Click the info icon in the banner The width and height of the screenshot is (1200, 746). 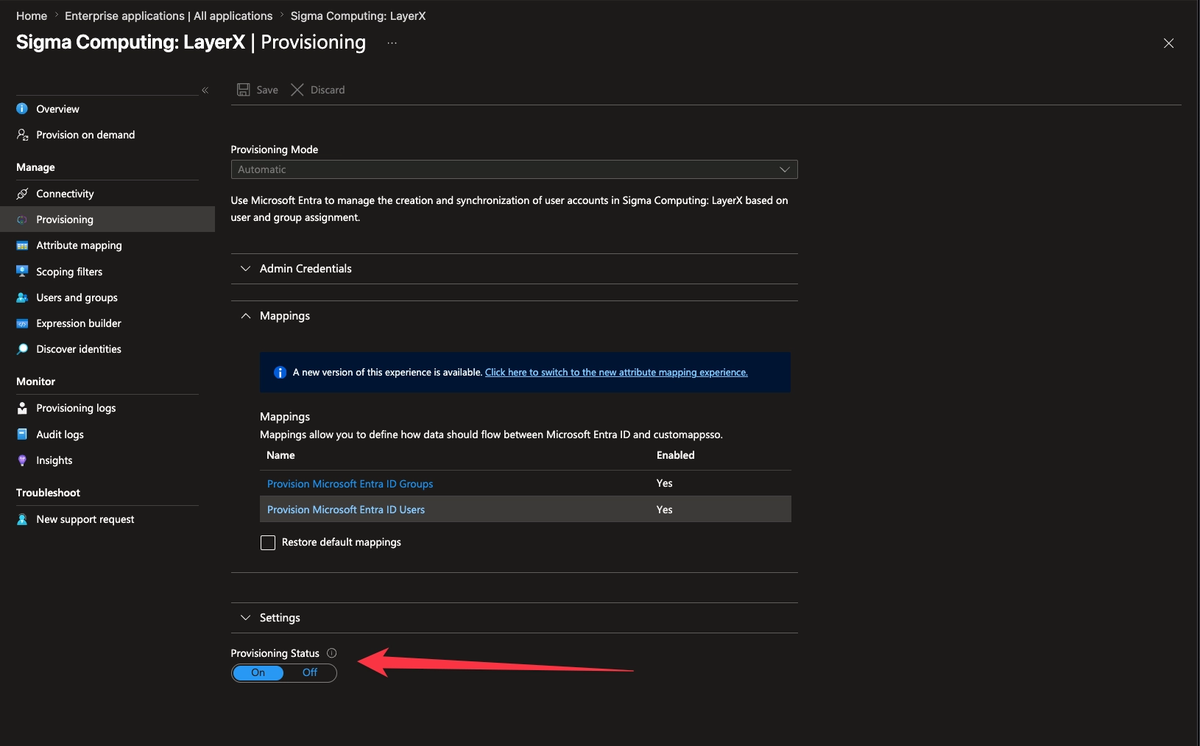coord(280,372)
